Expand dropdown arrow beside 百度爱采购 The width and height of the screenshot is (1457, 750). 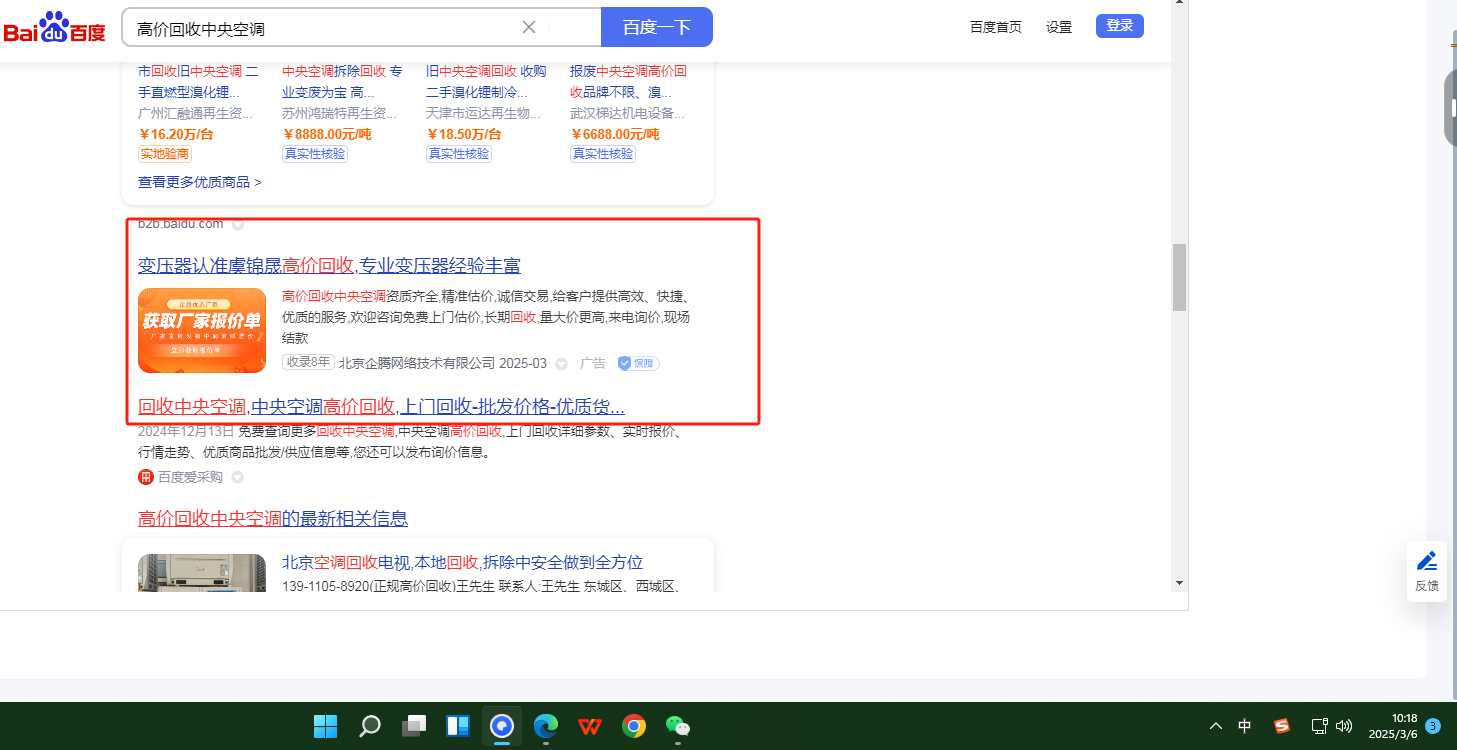pyautogui.click(x=238, y=477)
